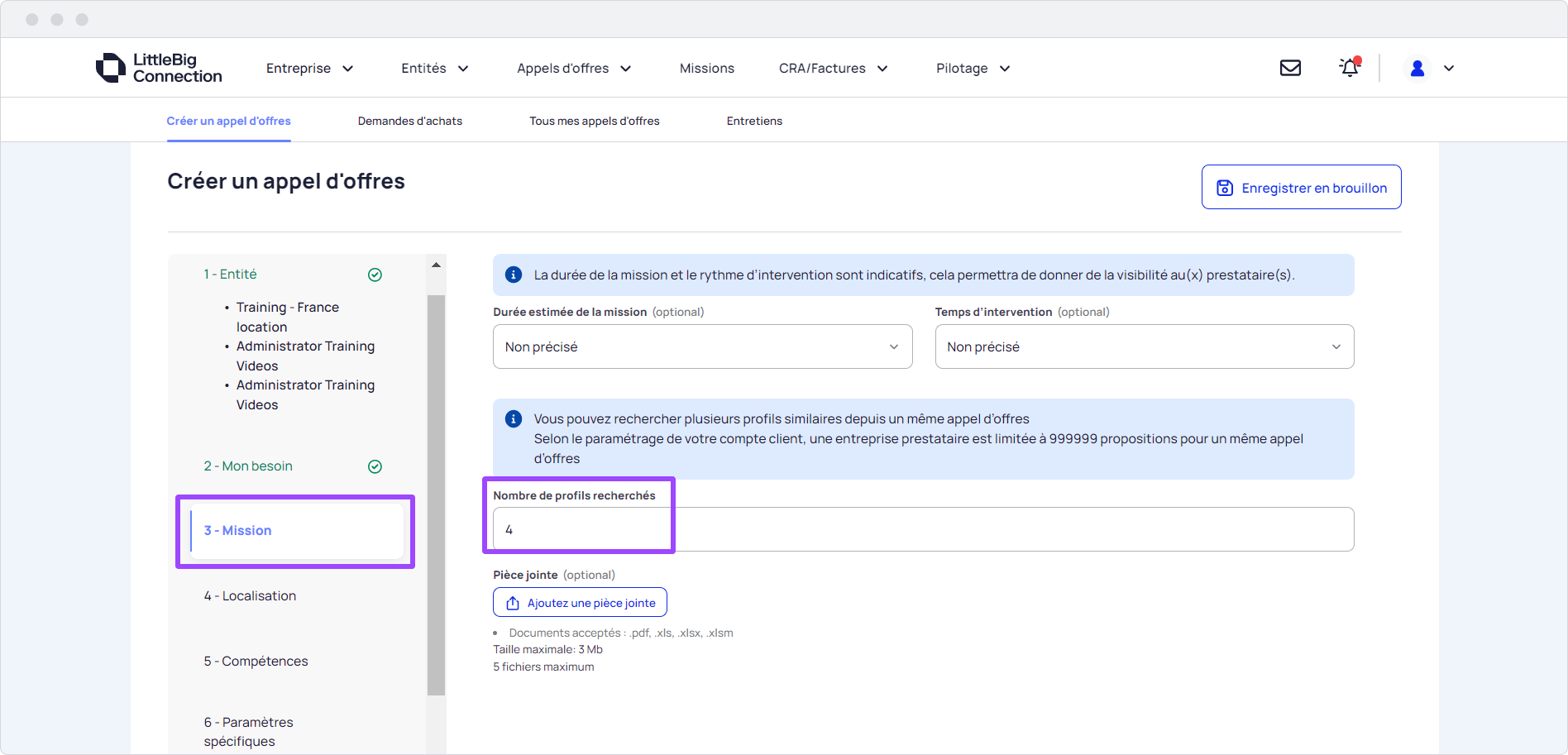Click Training - France location entry
This screenshot has width=1568, height=755.
coord(288,317)
